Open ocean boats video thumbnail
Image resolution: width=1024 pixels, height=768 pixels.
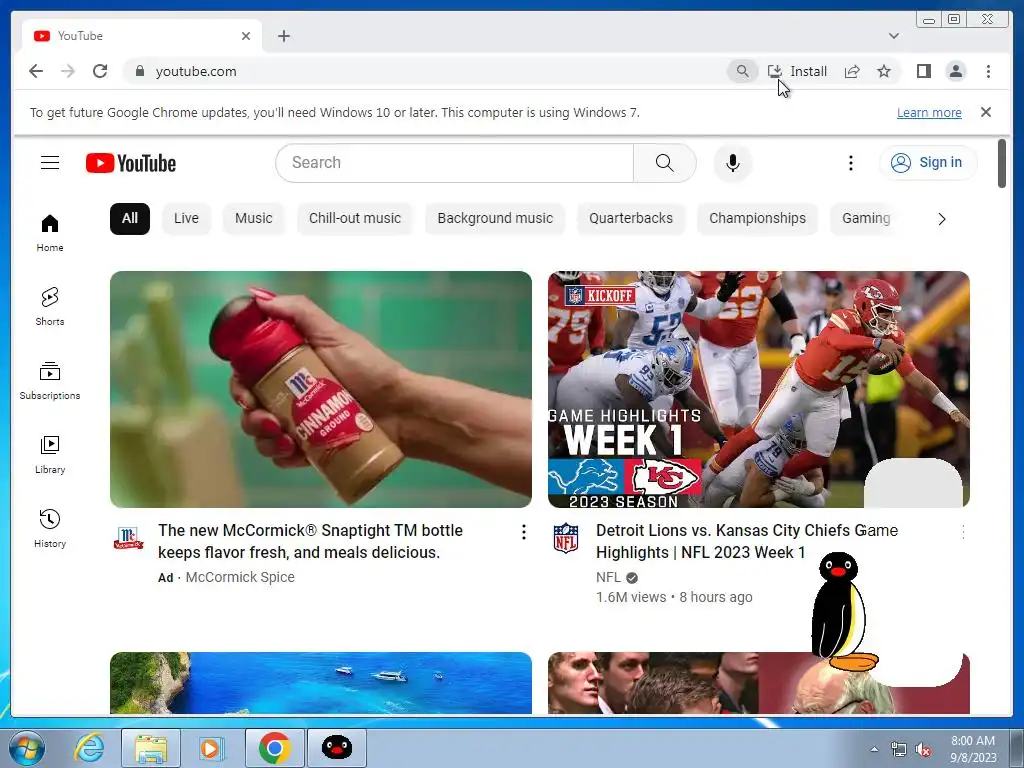coord(321,683)
